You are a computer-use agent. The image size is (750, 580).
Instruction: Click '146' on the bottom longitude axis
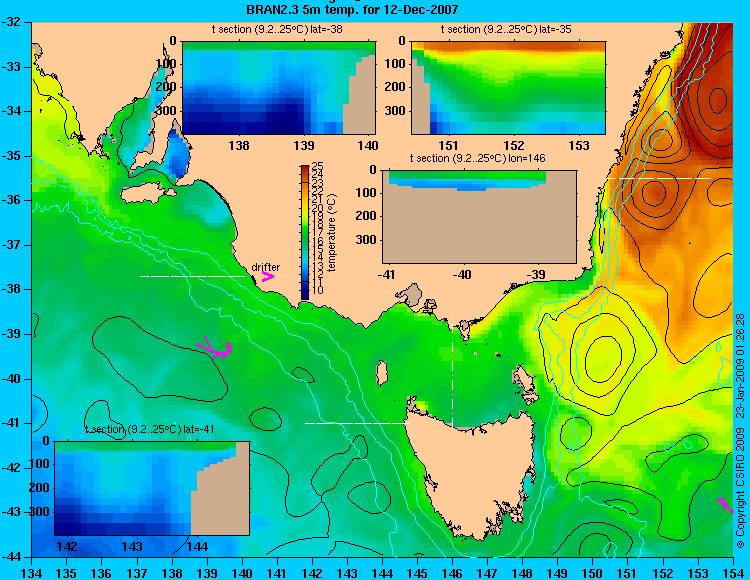[452, 573]
